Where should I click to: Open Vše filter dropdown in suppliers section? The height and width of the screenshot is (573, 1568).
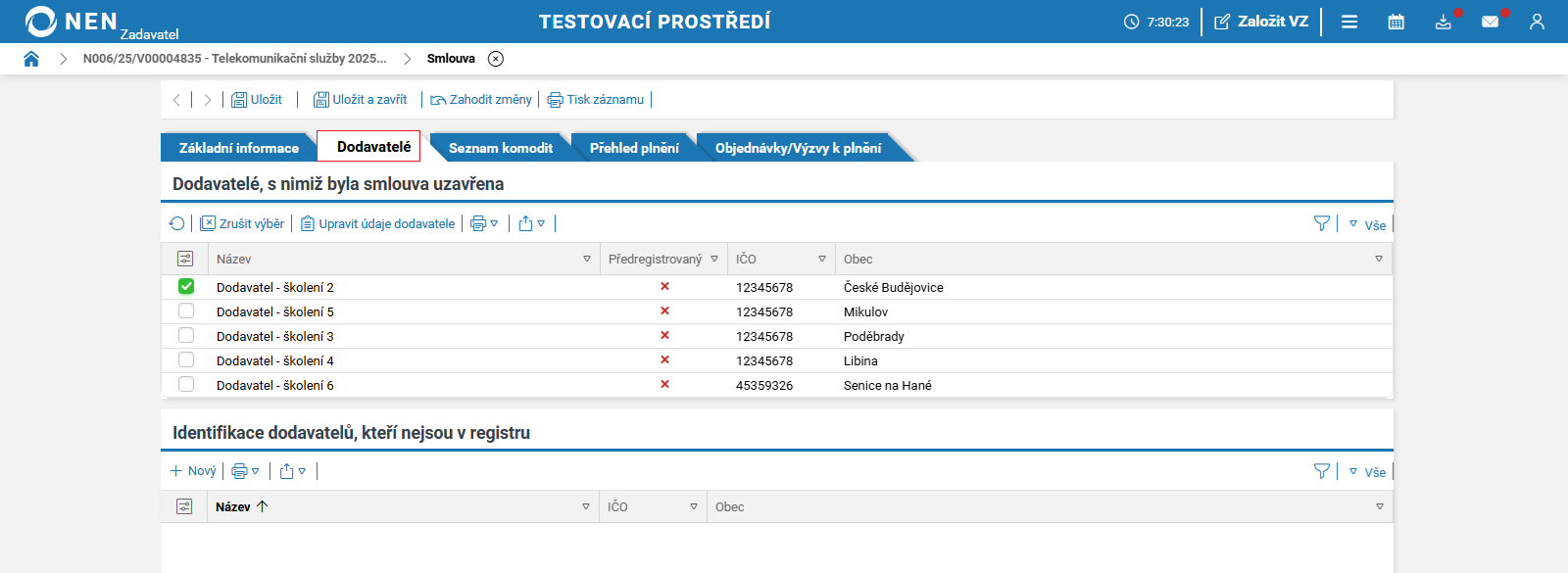click(x=1367, y=224)
